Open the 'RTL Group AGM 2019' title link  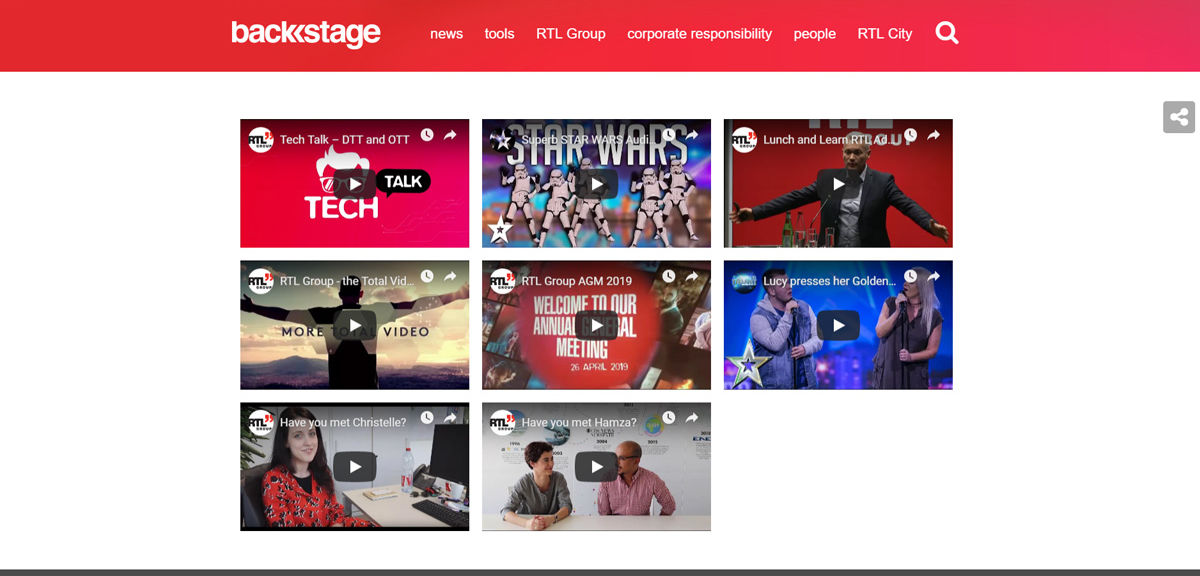coord(577,281)
